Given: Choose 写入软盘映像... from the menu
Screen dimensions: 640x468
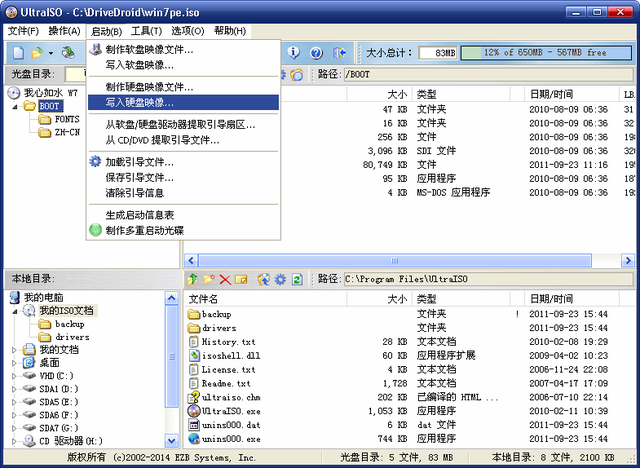Looking at the screenshot, I should coord(183,65).
